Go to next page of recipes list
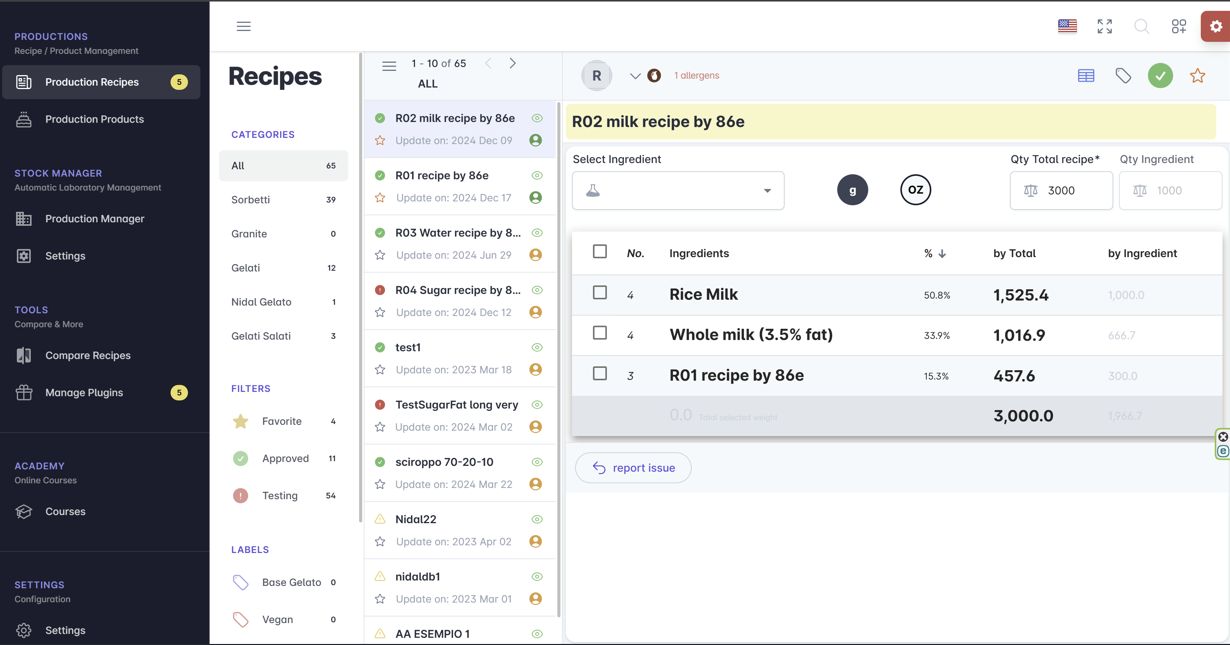 pyautogui.click(x=513, y=63)
